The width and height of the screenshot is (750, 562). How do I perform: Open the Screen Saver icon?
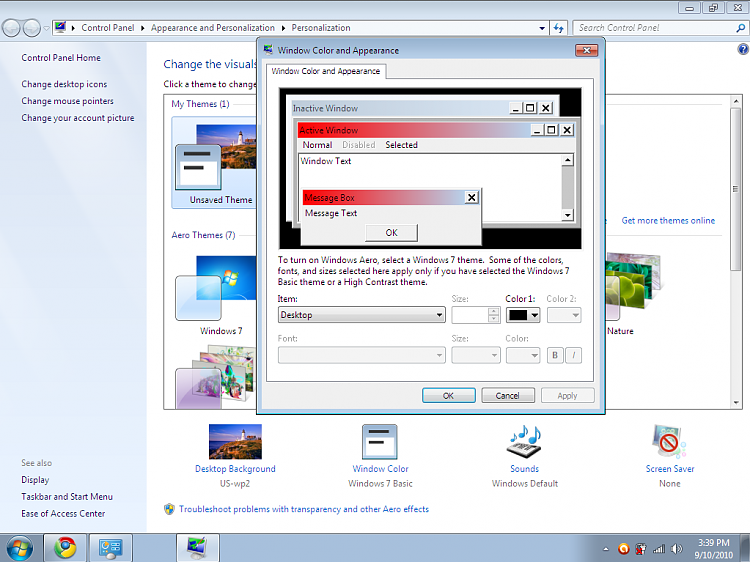669,441
